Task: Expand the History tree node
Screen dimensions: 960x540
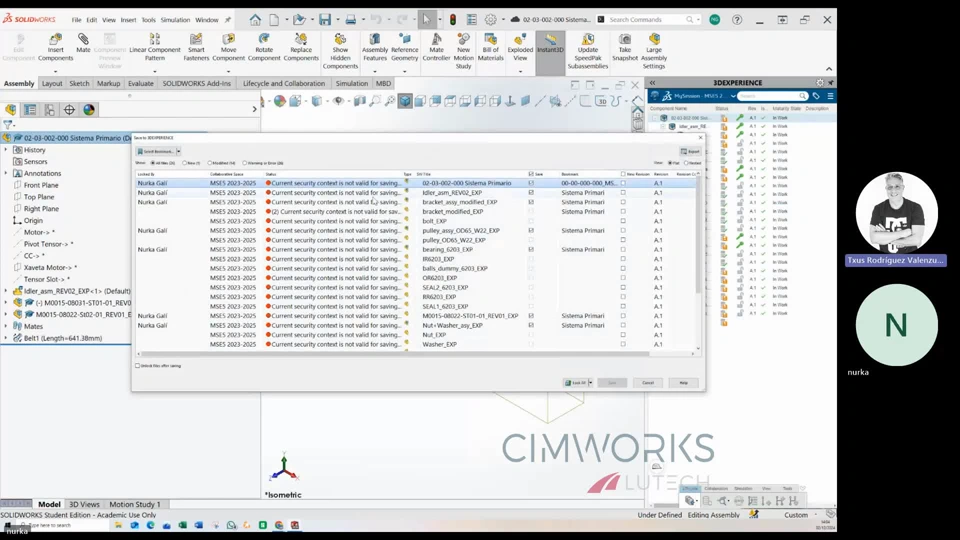Action: click(6, 149)
